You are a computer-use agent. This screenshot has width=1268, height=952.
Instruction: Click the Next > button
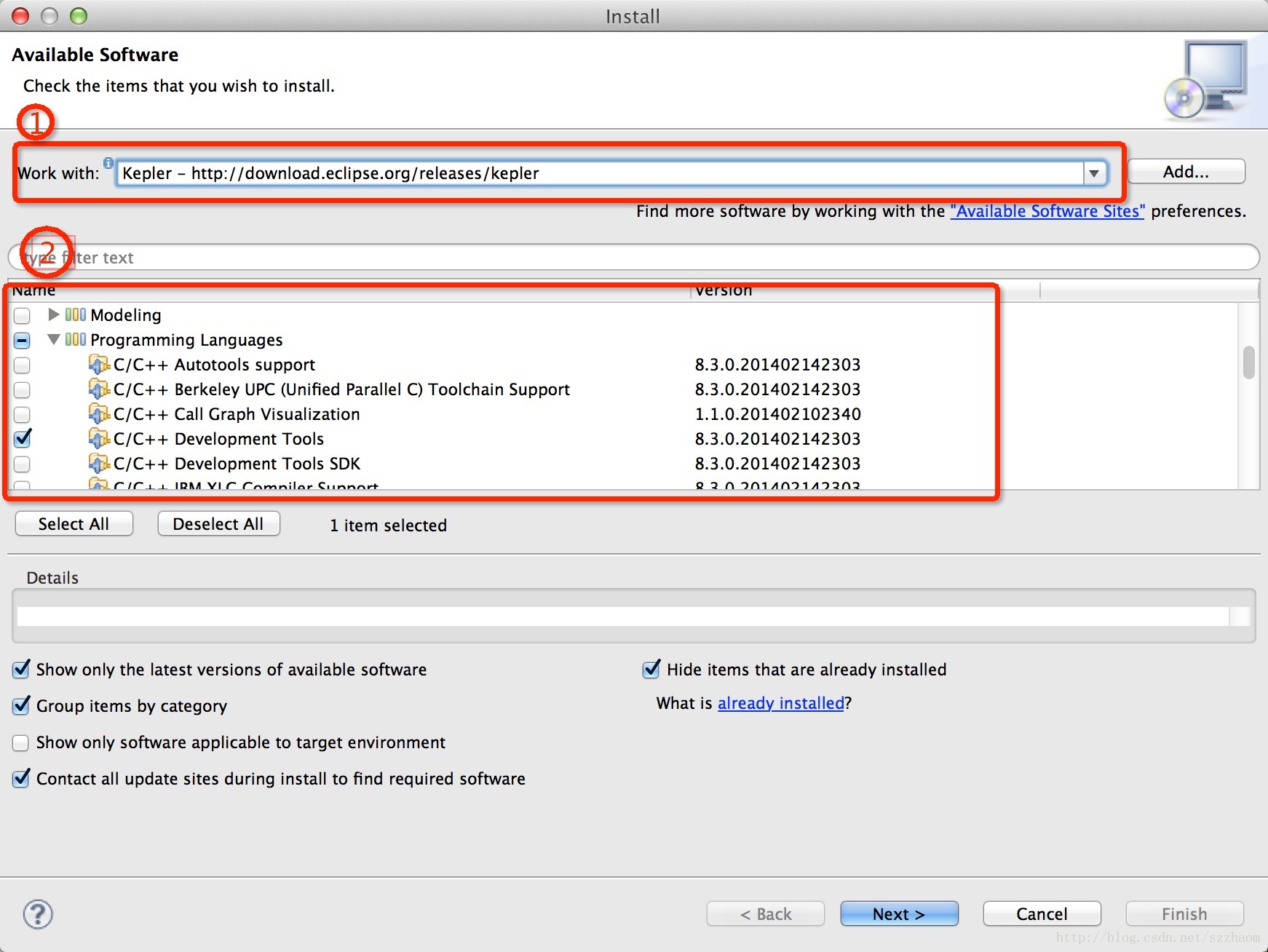tap(899, 914)
